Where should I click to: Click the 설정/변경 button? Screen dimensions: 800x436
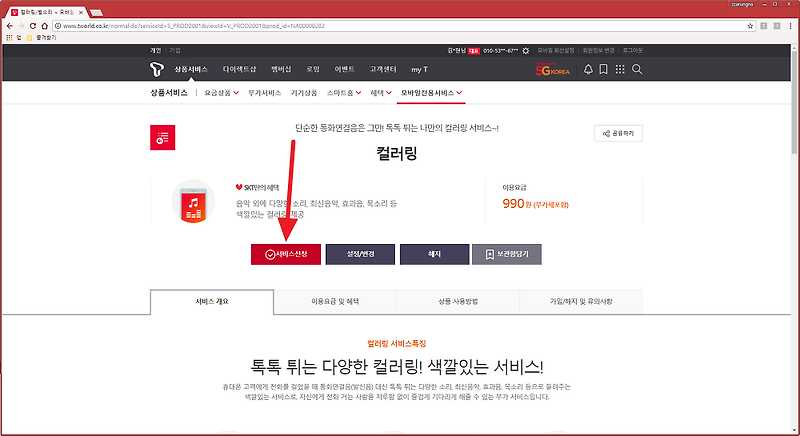(360, 254)
